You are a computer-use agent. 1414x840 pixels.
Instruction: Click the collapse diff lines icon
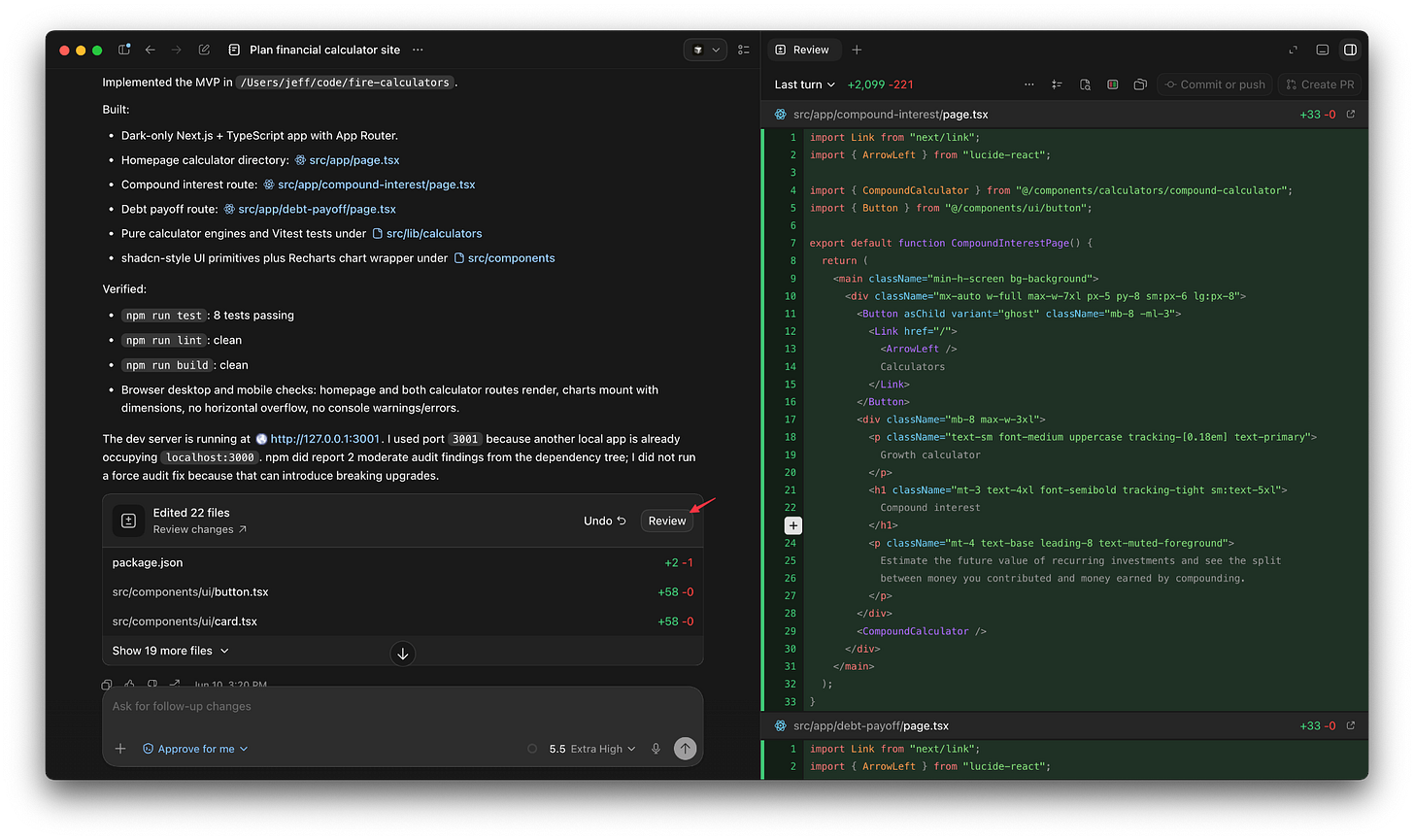(x=1057, y=84)
